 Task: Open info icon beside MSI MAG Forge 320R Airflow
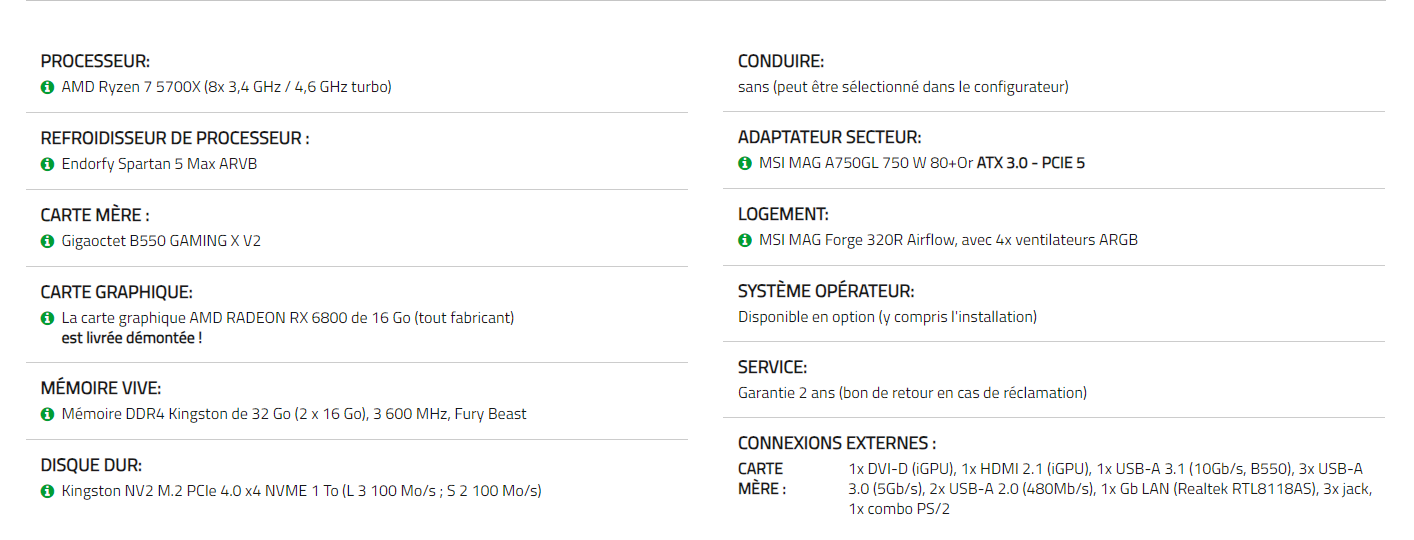744,240
